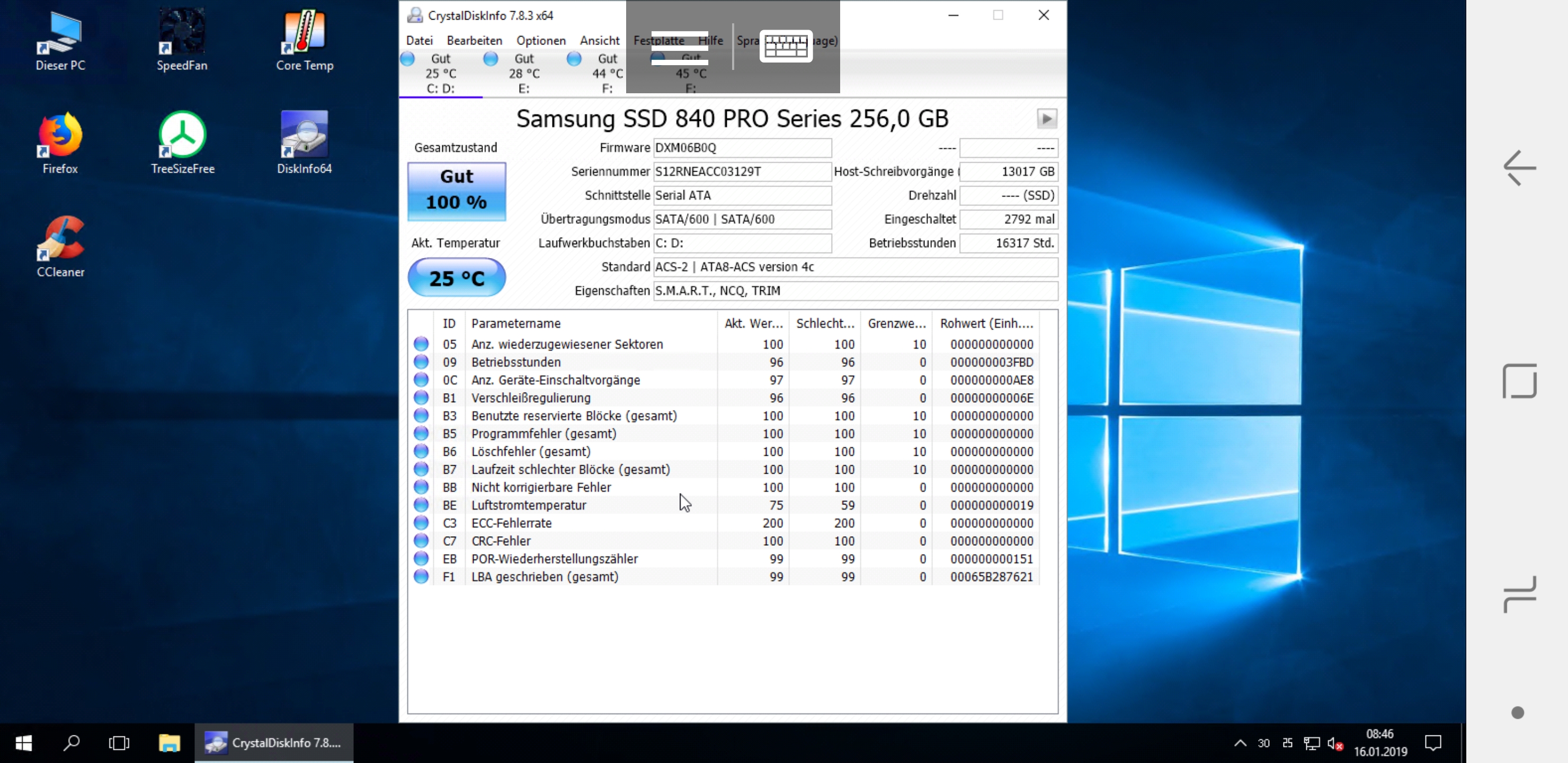
Task: Select the E: disk at 28 °C
Action: tap(523, 73)
